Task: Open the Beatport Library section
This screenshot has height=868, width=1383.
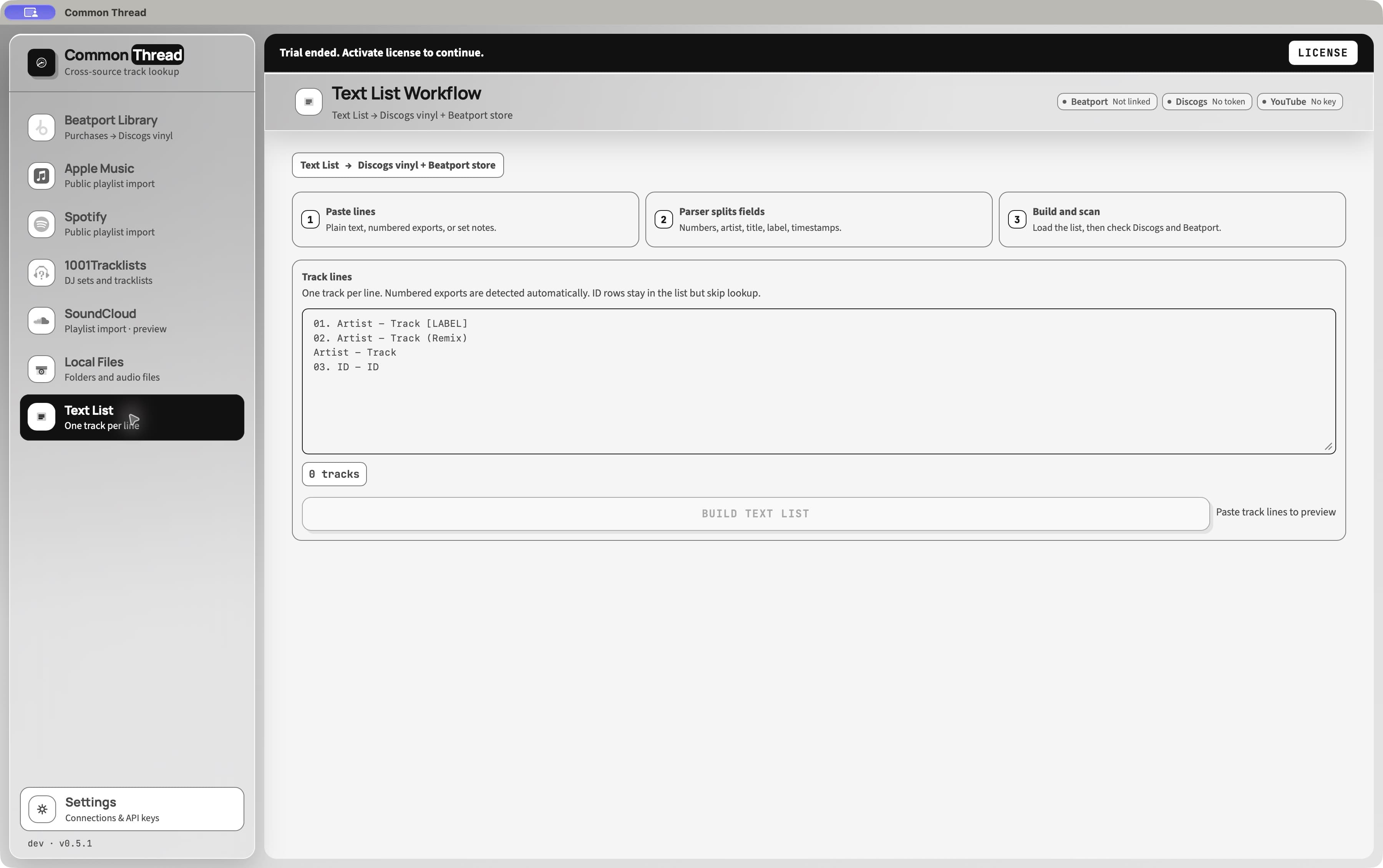Action: click(x=132, y=128)
